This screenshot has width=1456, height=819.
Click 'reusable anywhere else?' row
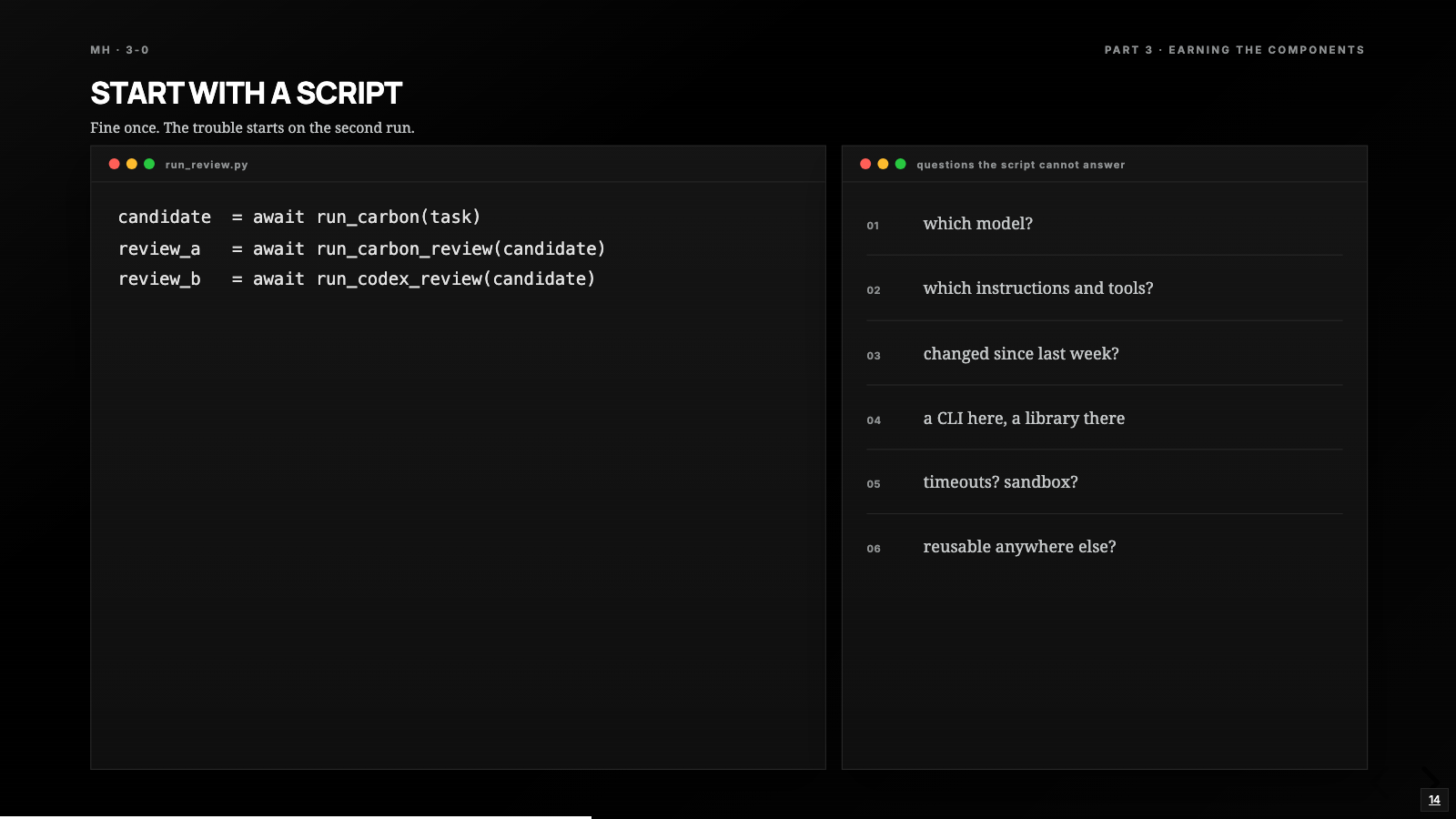[x=1104, y=547]
